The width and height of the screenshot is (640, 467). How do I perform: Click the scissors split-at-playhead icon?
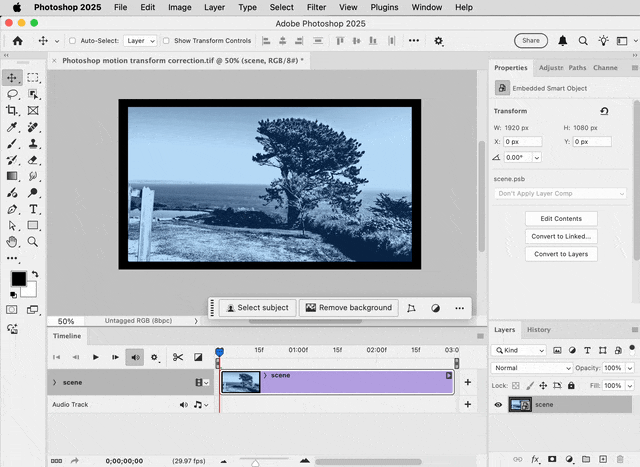pyautogui.click(x=177, y=357)
